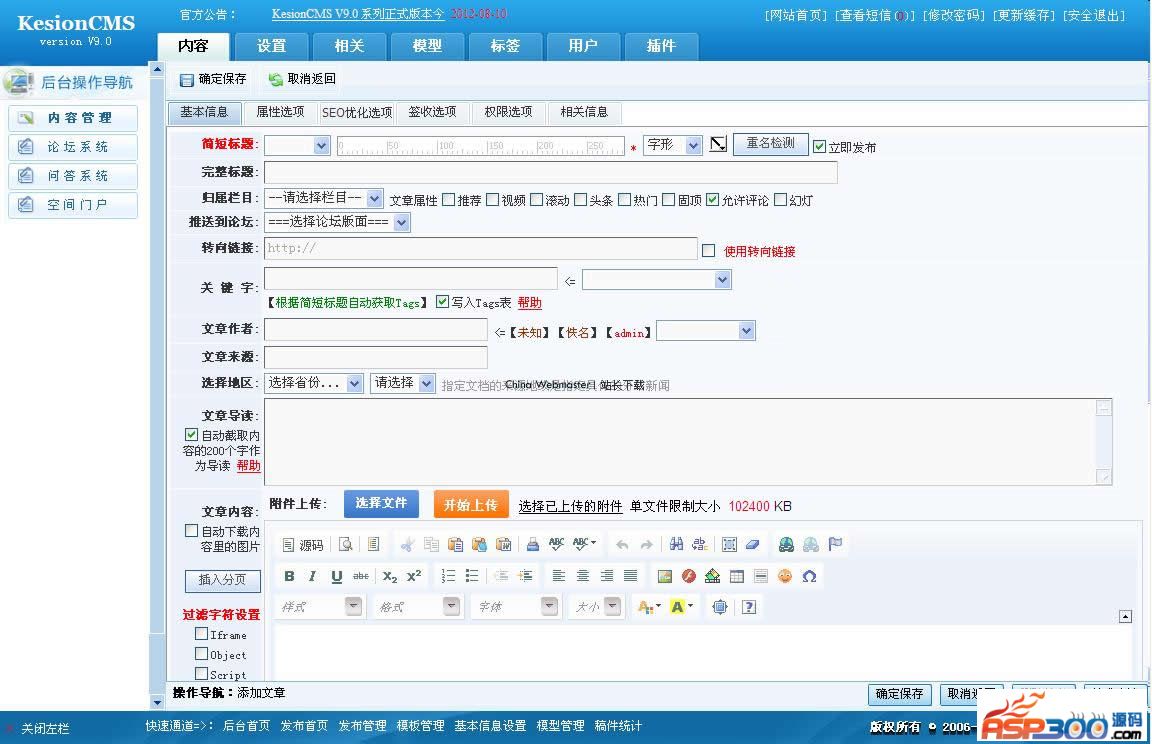Check the Iframe filter checkbox
This screenshot has height=744, width=1152.
201,633
